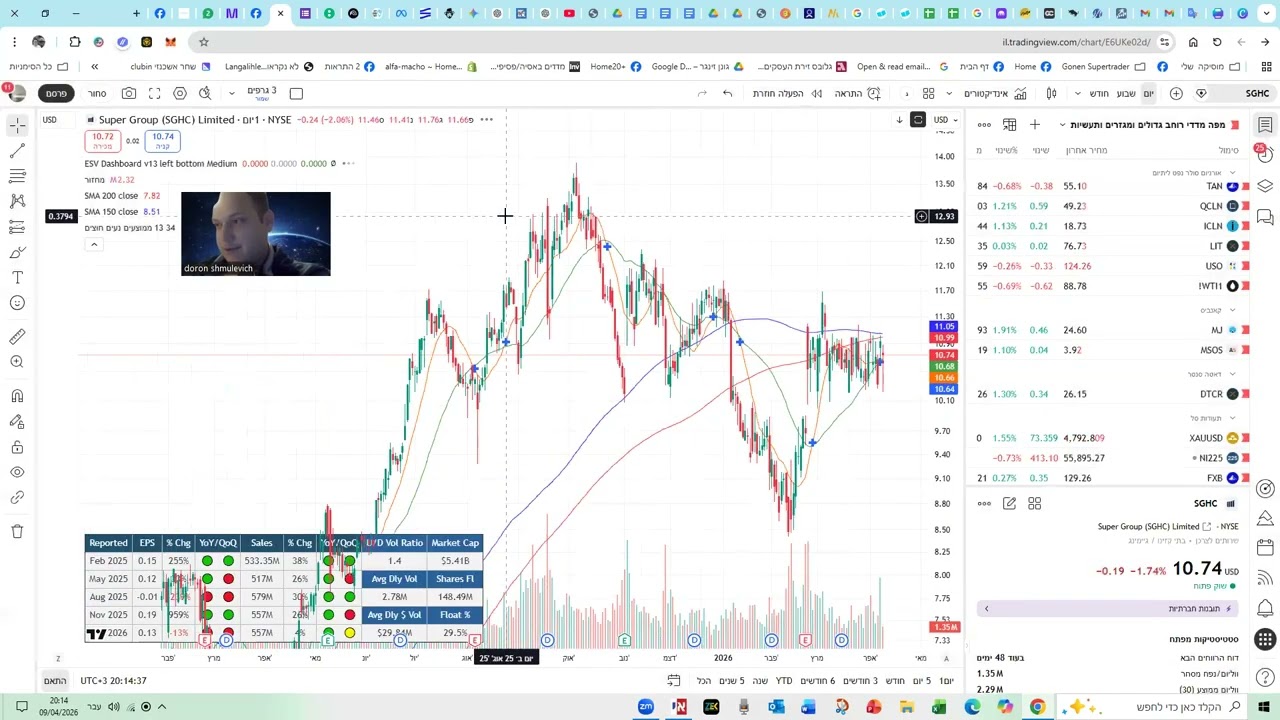Screen dimensions: 1280x720
Task: Collapse the קנאביס watchlist section
Action: click(1232, 310)
